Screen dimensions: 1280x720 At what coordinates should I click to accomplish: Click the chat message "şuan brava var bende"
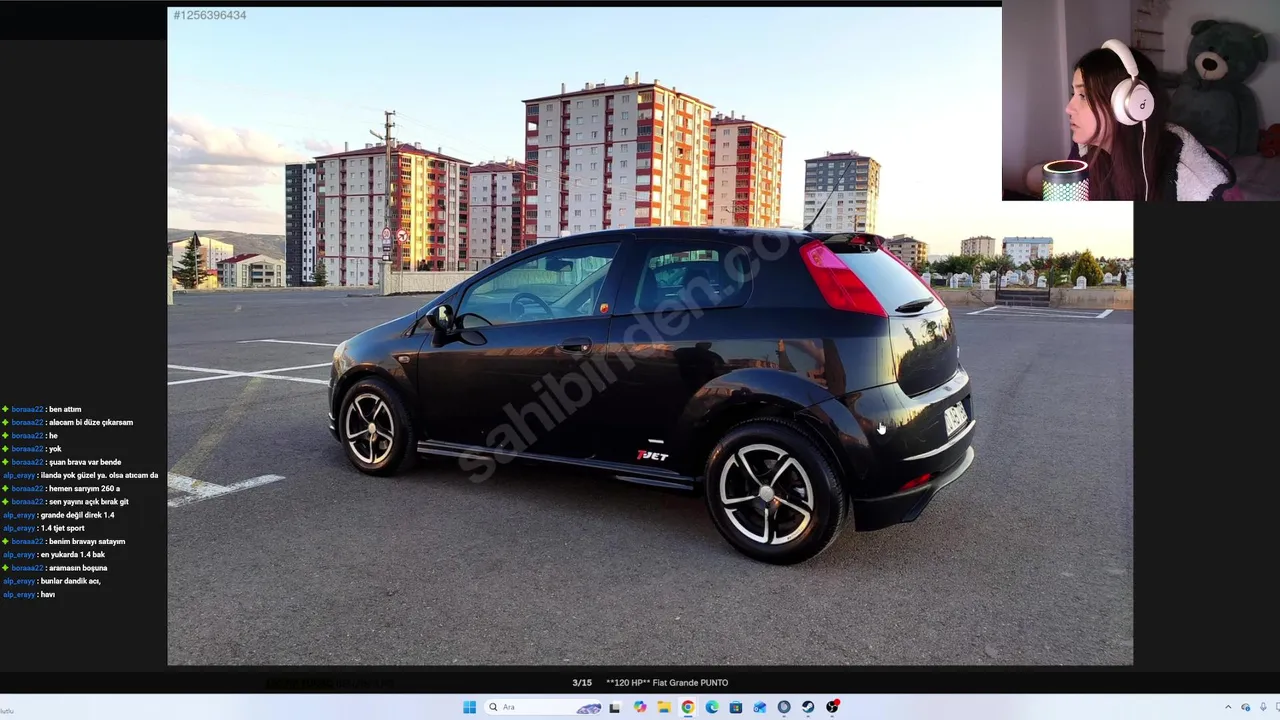(x=84, y=462)
